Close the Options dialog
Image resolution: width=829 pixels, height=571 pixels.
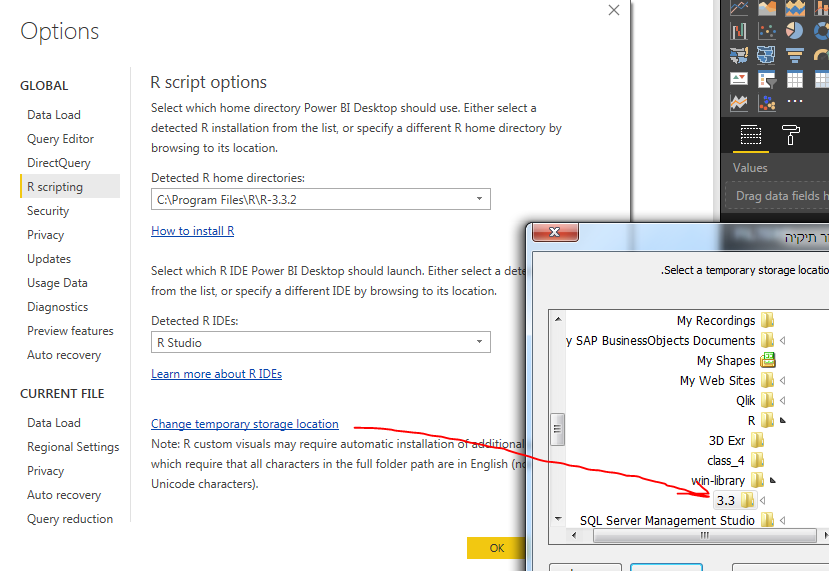[x=614, y=10]
